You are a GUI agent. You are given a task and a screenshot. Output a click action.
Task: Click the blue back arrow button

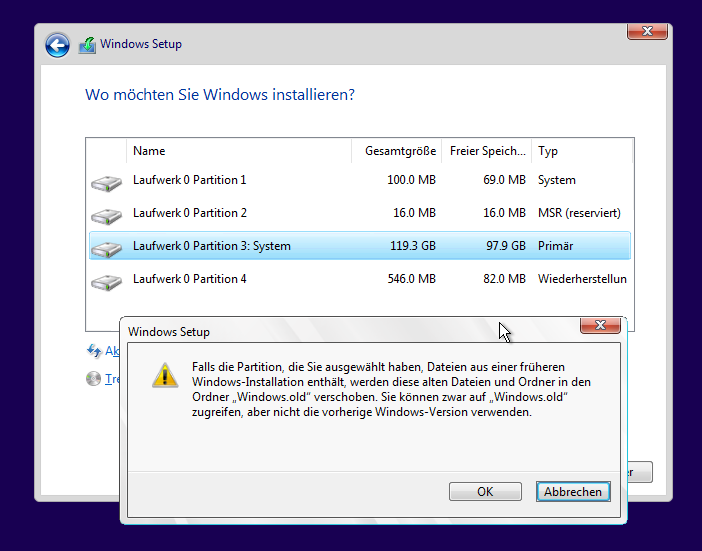57,45
